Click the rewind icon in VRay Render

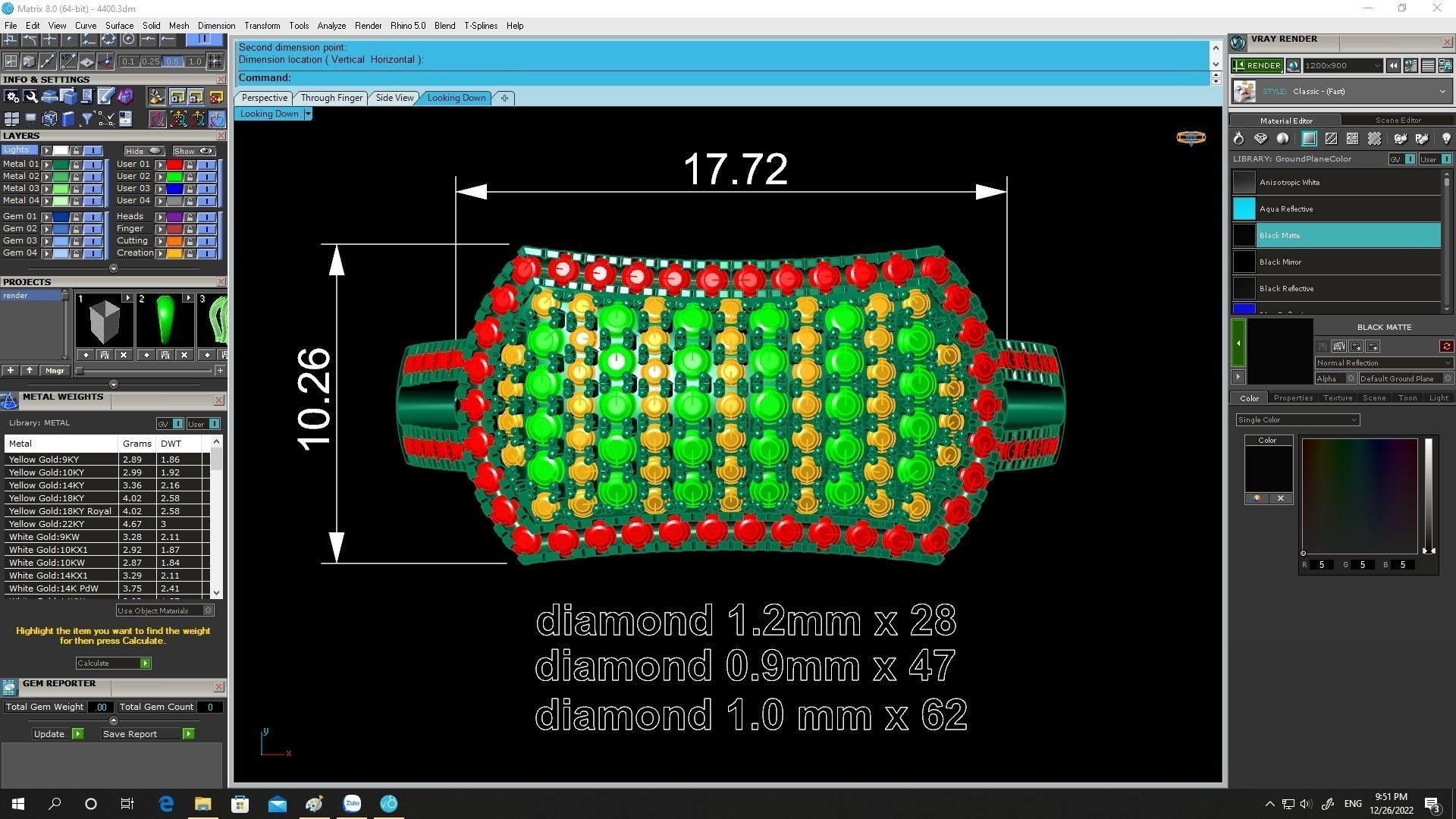1393,66
